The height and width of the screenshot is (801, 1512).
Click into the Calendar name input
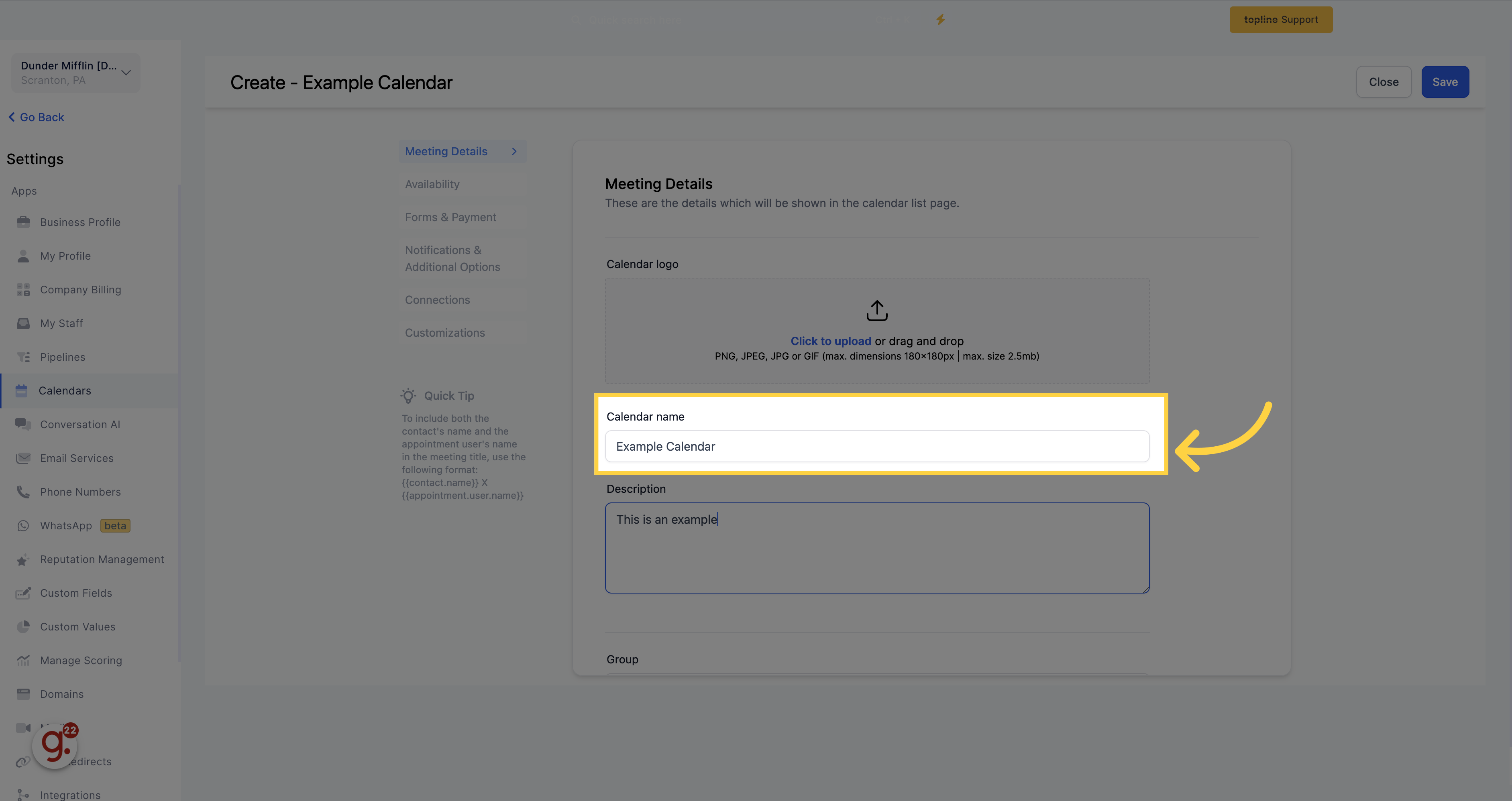tap(877, 447)
